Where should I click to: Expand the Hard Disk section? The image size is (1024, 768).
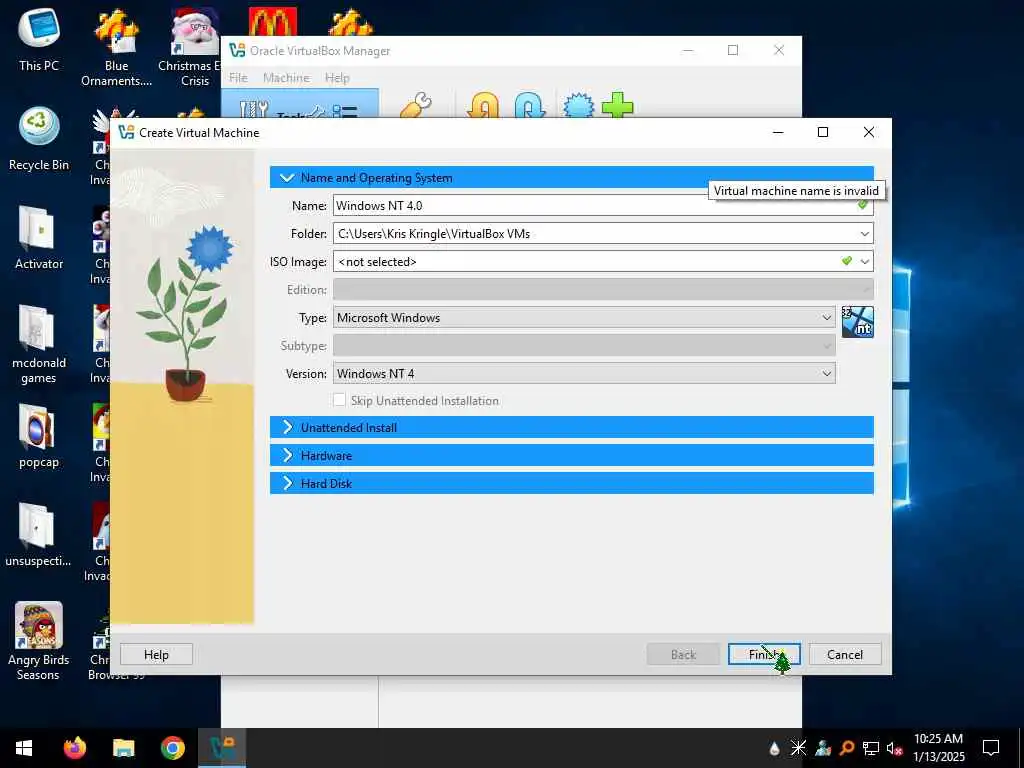(571, 484)
